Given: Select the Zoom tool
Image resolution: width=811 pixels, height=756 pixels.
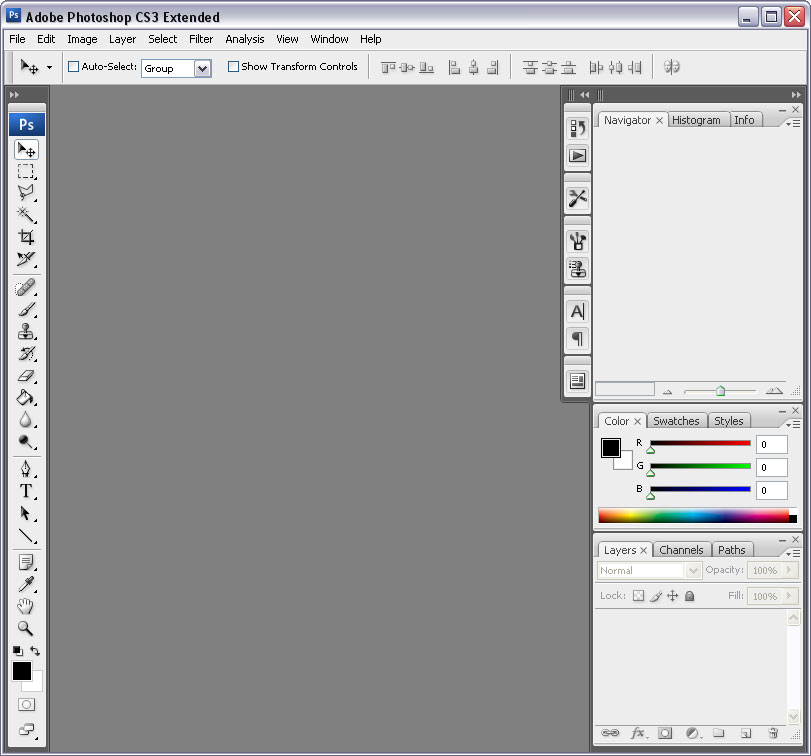Looking at the screenshot, I should (26, 628).
